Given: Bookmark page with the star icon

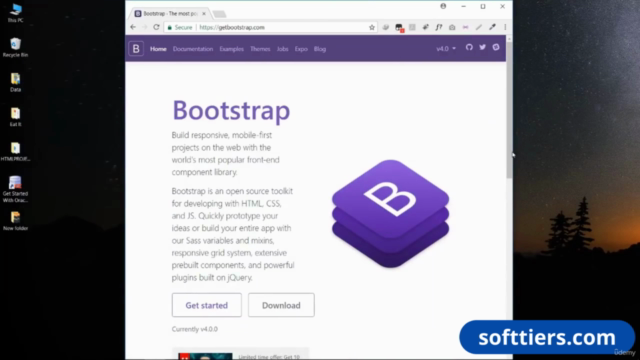Looking at the screenshot, I should [x=372, y=27].
